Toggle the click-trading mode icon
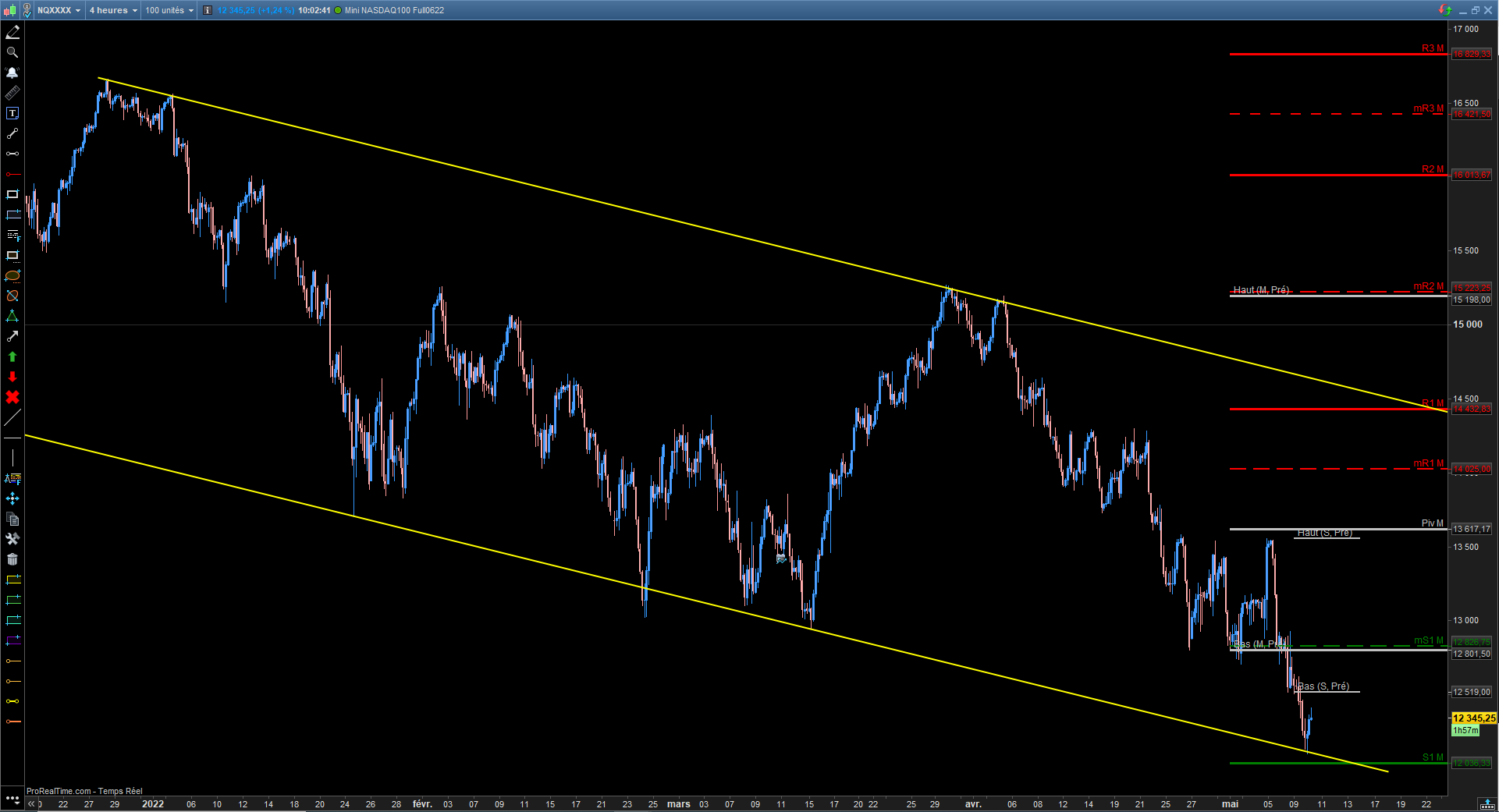Viewport: 1499px width, 812px height. click(27, 10)
